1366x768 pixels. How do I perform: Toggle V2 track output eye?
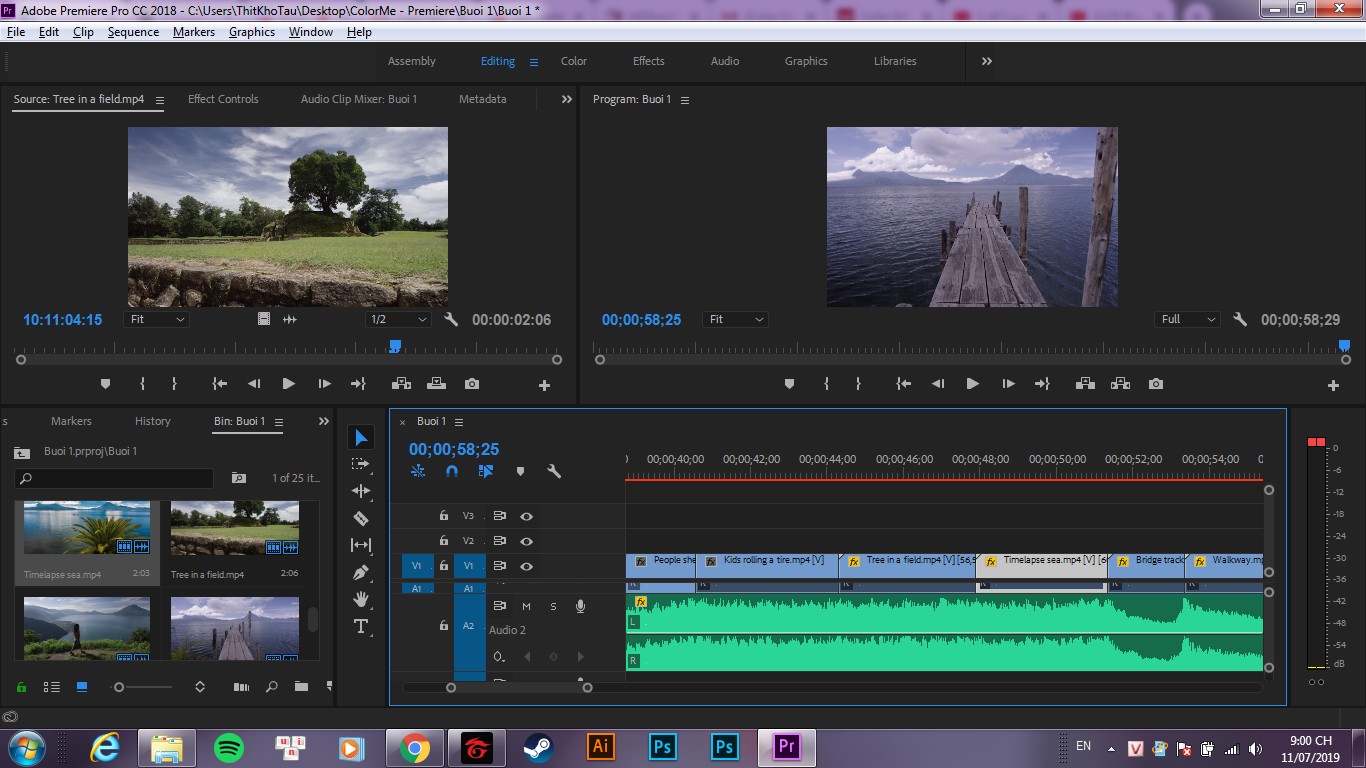point(526,541)
